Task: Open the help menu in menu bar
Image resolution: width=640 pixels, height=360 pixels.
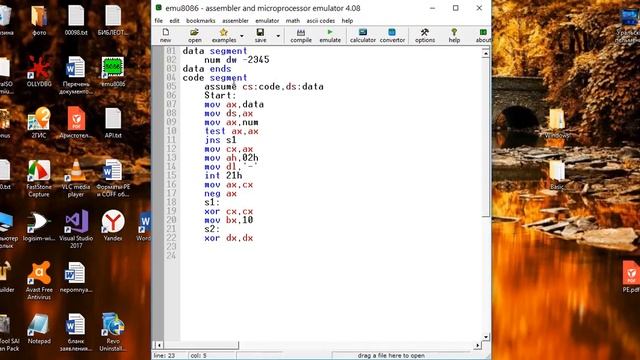Action: click(x=347, y=20)
